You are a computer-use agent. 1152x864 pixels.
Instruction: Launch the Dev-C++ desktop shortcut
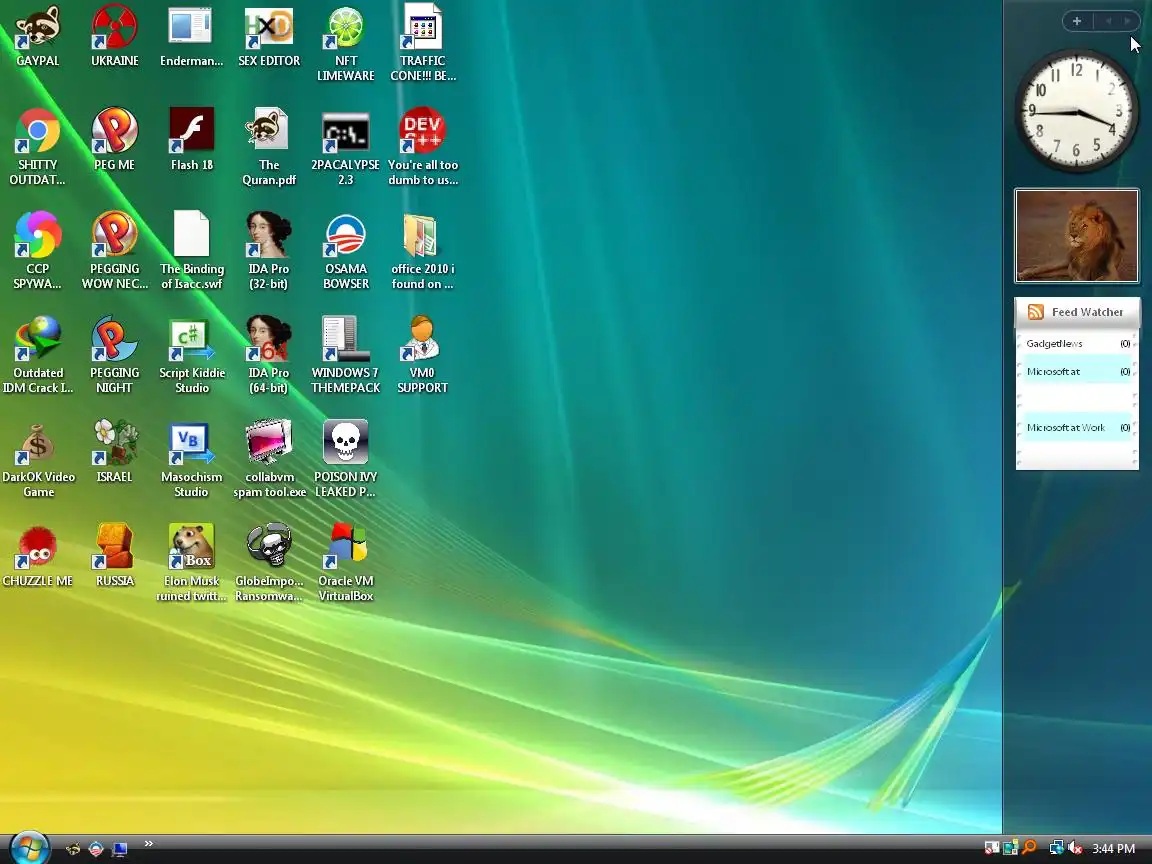[422, 146]
